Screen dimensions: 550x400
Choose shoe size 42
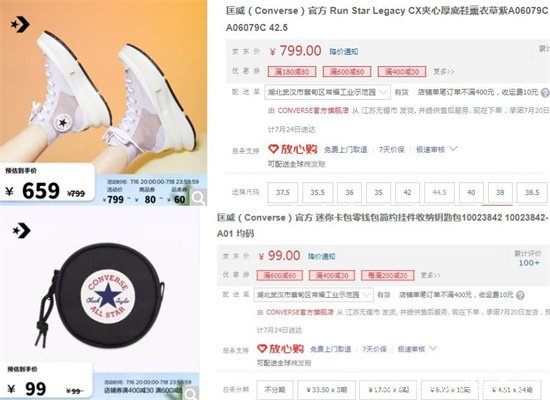tap(407, 193)
